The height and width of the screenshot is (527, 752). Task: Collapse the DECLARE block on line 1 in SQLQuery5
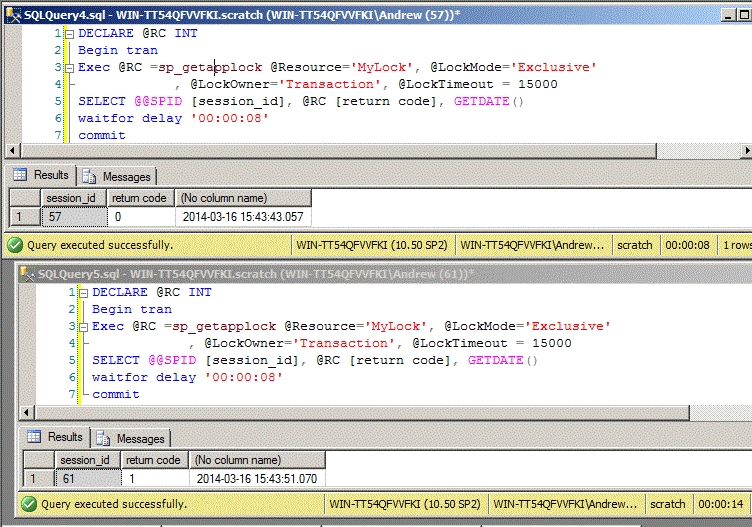tap(83, 293)
